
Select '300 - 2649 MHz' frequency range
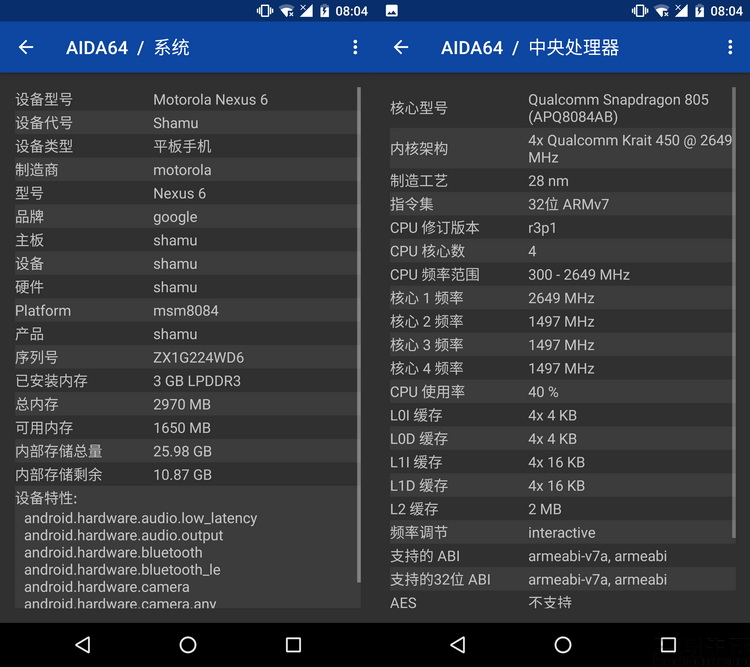coord(579,275)
